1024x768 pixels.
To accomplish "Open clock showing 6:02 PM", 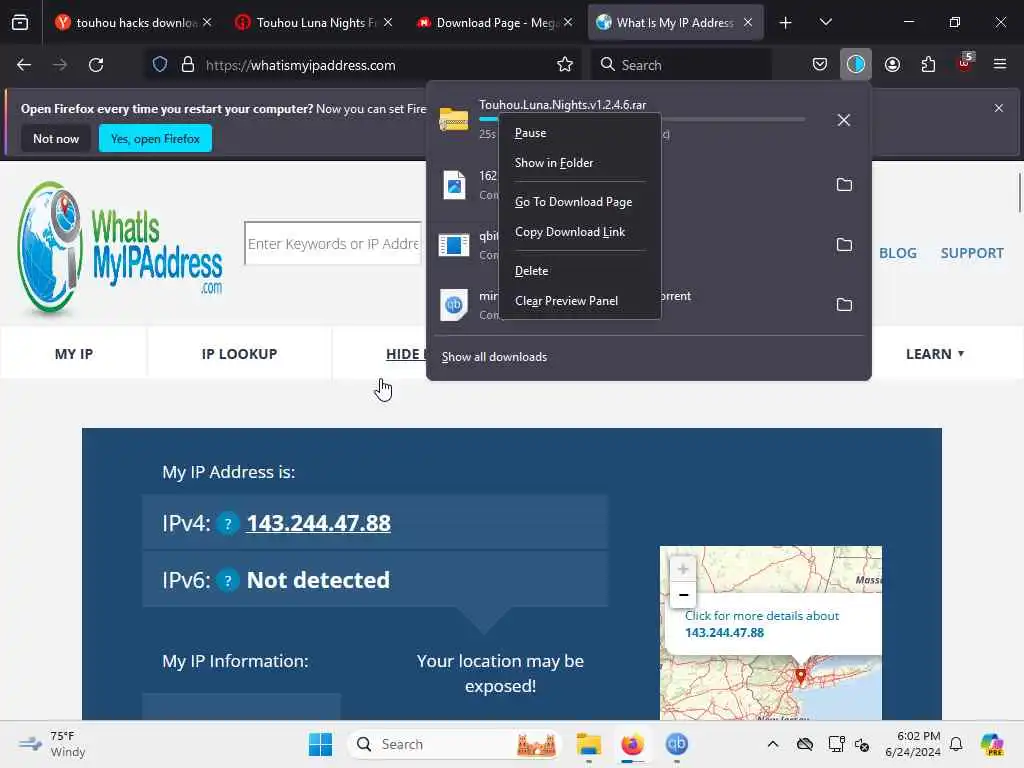I will (912, 744).
